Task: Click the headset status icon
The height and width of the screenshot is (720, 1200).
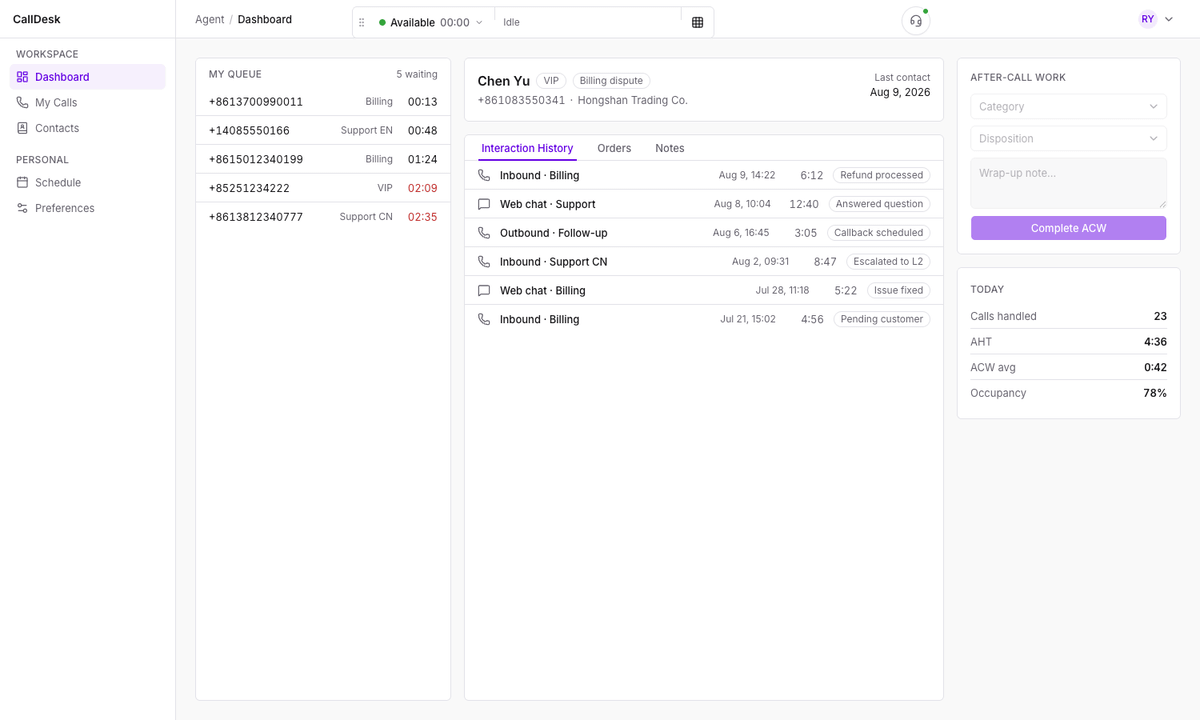Action: click(916, 21)
